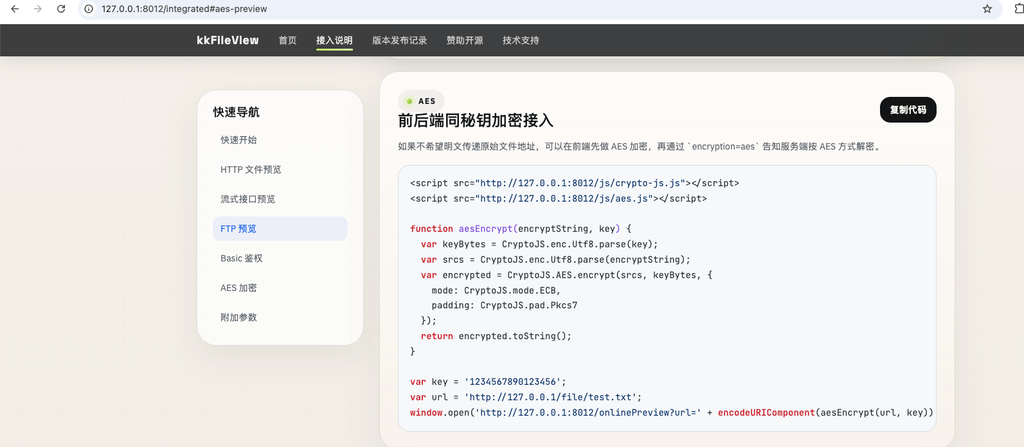Click the var url test.txt line

point(526,397)
